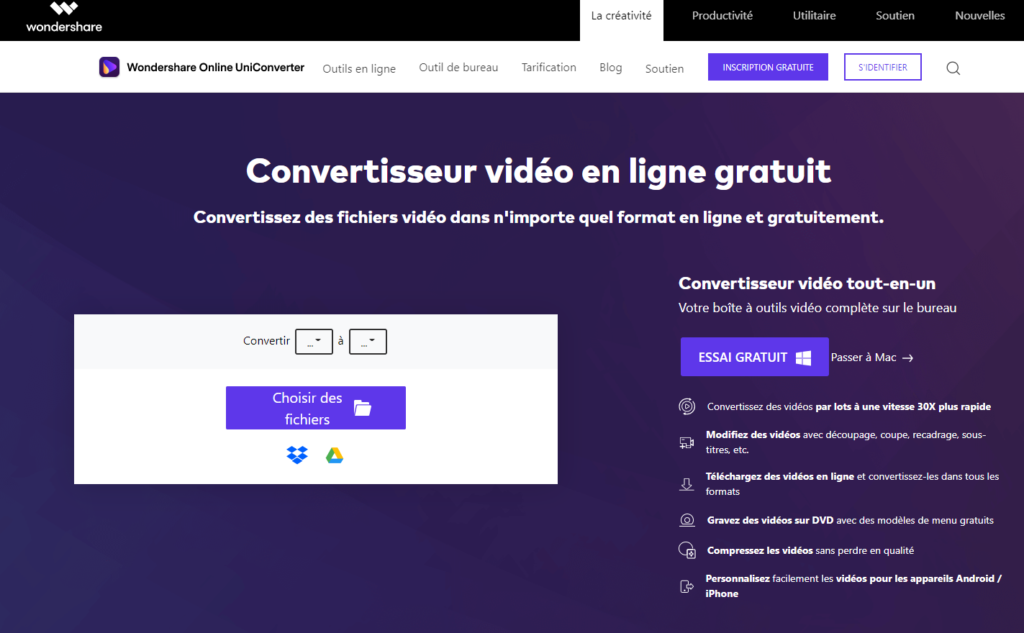Click the 'Convertir' label in converter box
This screenshot has height=633, width=1024.
(x=266, y=341)
